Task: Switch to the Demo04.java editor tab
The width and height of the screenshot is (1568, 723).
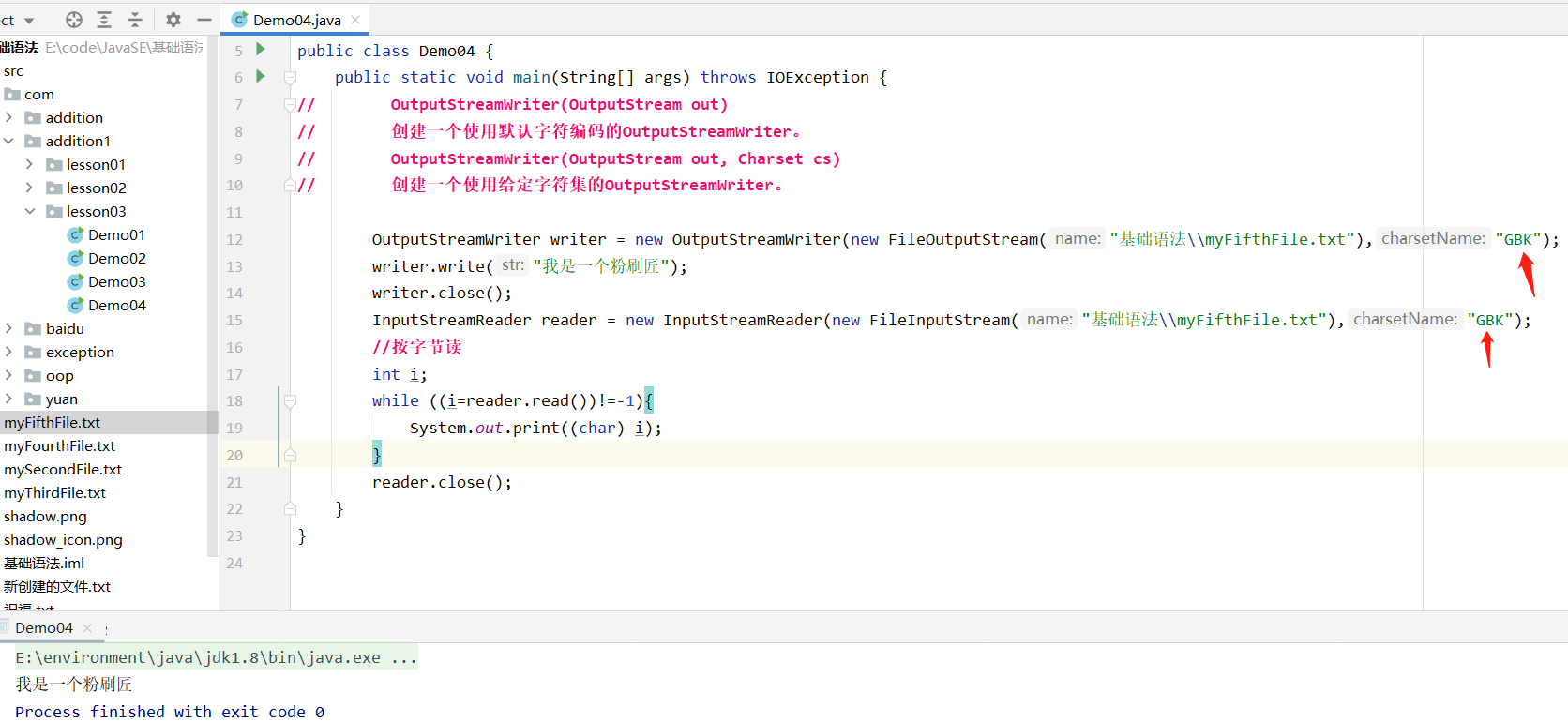Action: coord(296,20)
